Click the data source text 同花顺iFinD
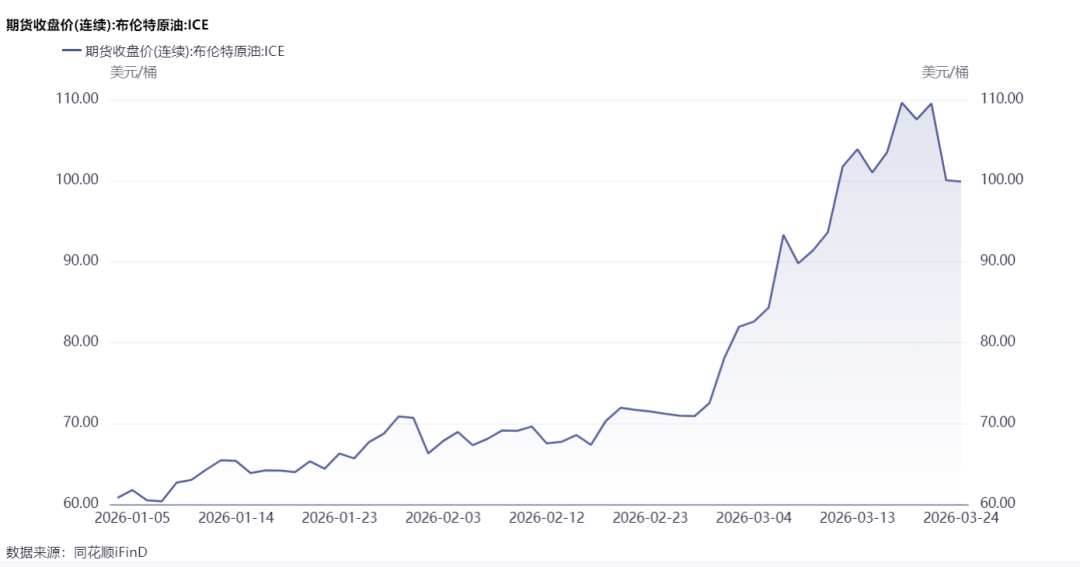The width and height of the screenshot is (1080, 567). tap(110, 553)
